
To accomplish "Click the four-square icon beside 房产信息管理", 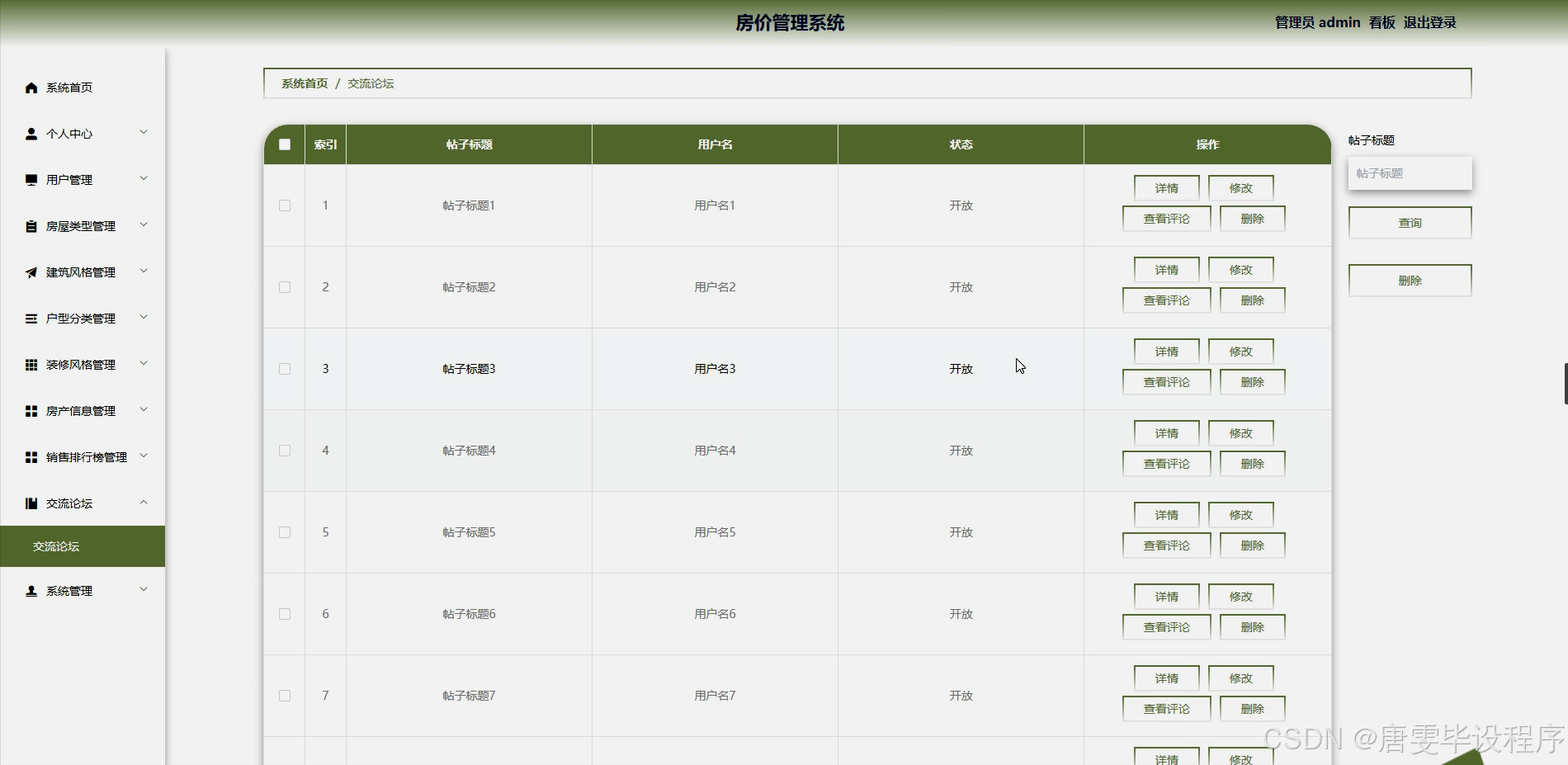I will tap(31, 411).
